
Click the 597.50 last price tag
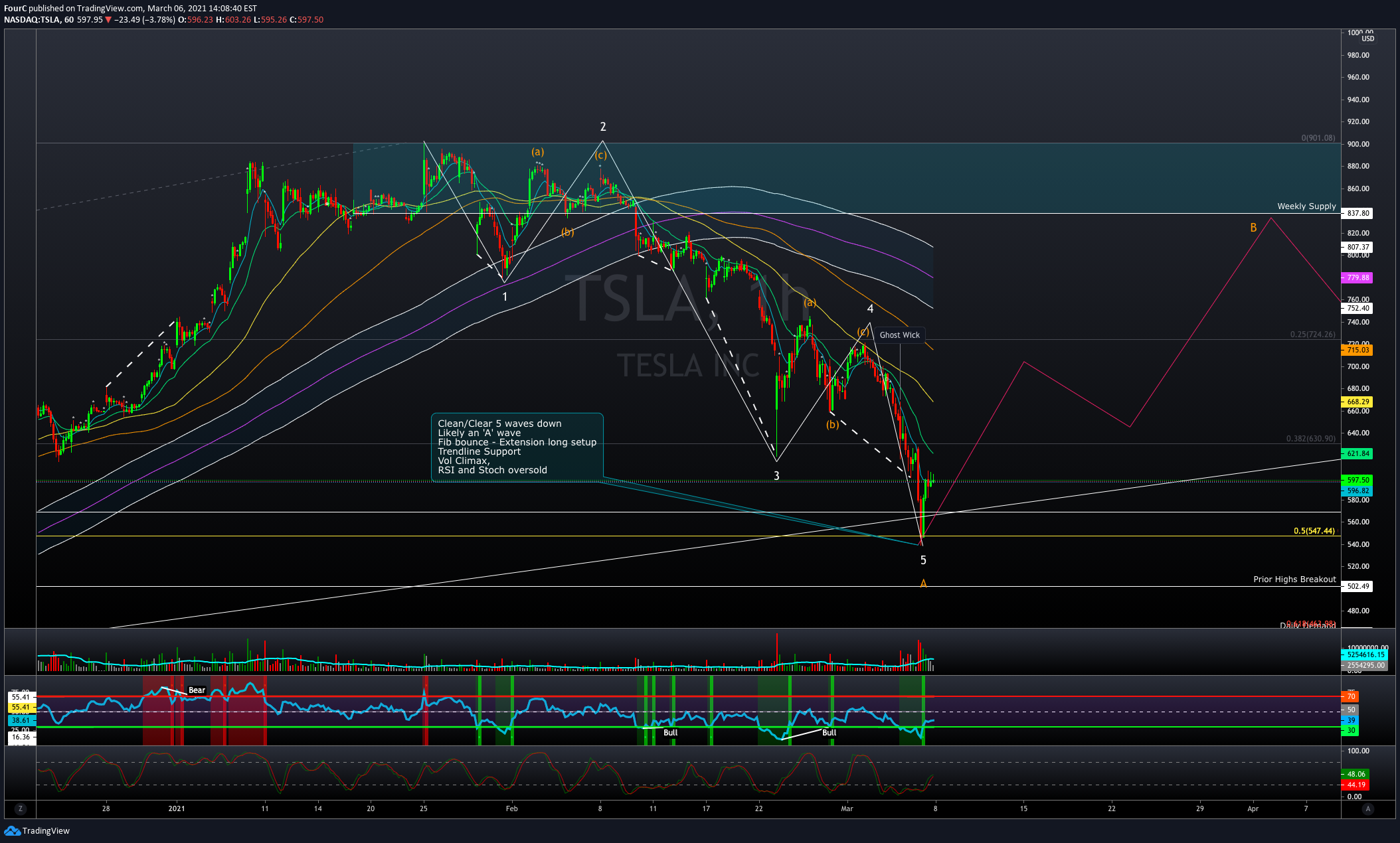pos(1357,480)
